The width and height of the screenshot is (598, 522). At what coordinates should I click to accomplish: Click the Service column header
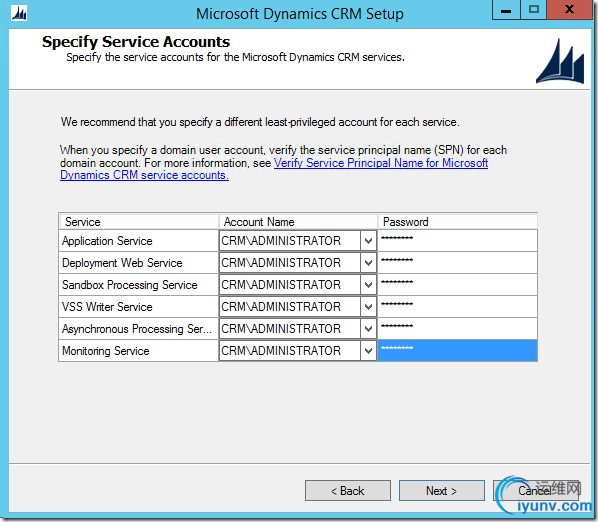[139, 222]
